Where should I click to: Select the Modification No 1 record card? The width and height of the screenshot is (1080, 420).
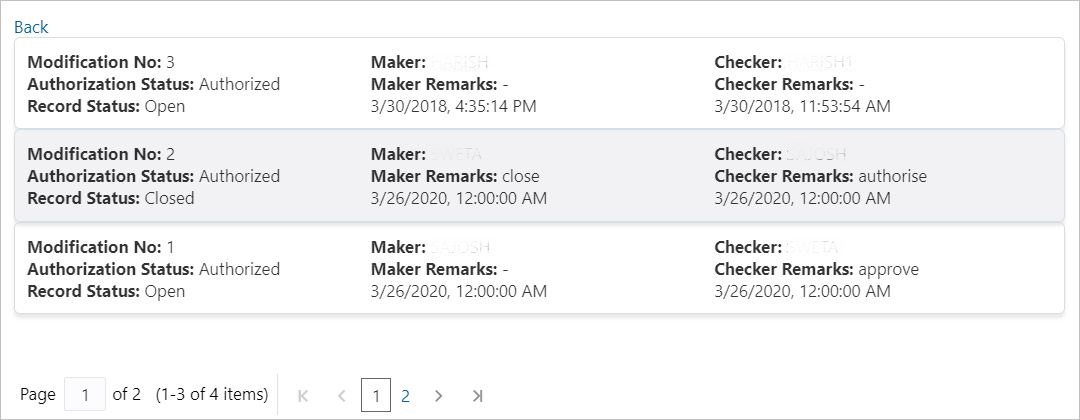(x=539, y=269)
